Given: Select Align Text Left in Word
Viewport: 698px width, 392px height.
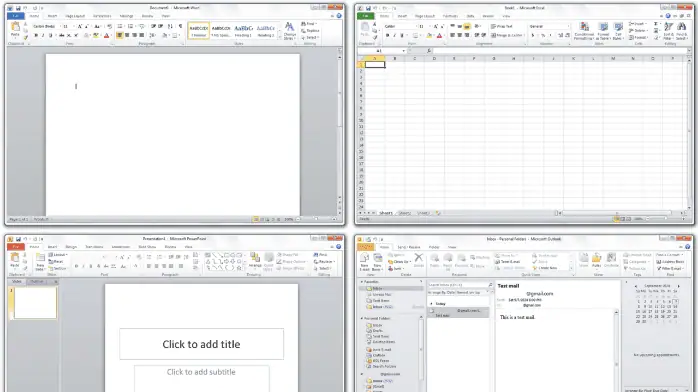Looking at the screenshot, I should 119,35.
